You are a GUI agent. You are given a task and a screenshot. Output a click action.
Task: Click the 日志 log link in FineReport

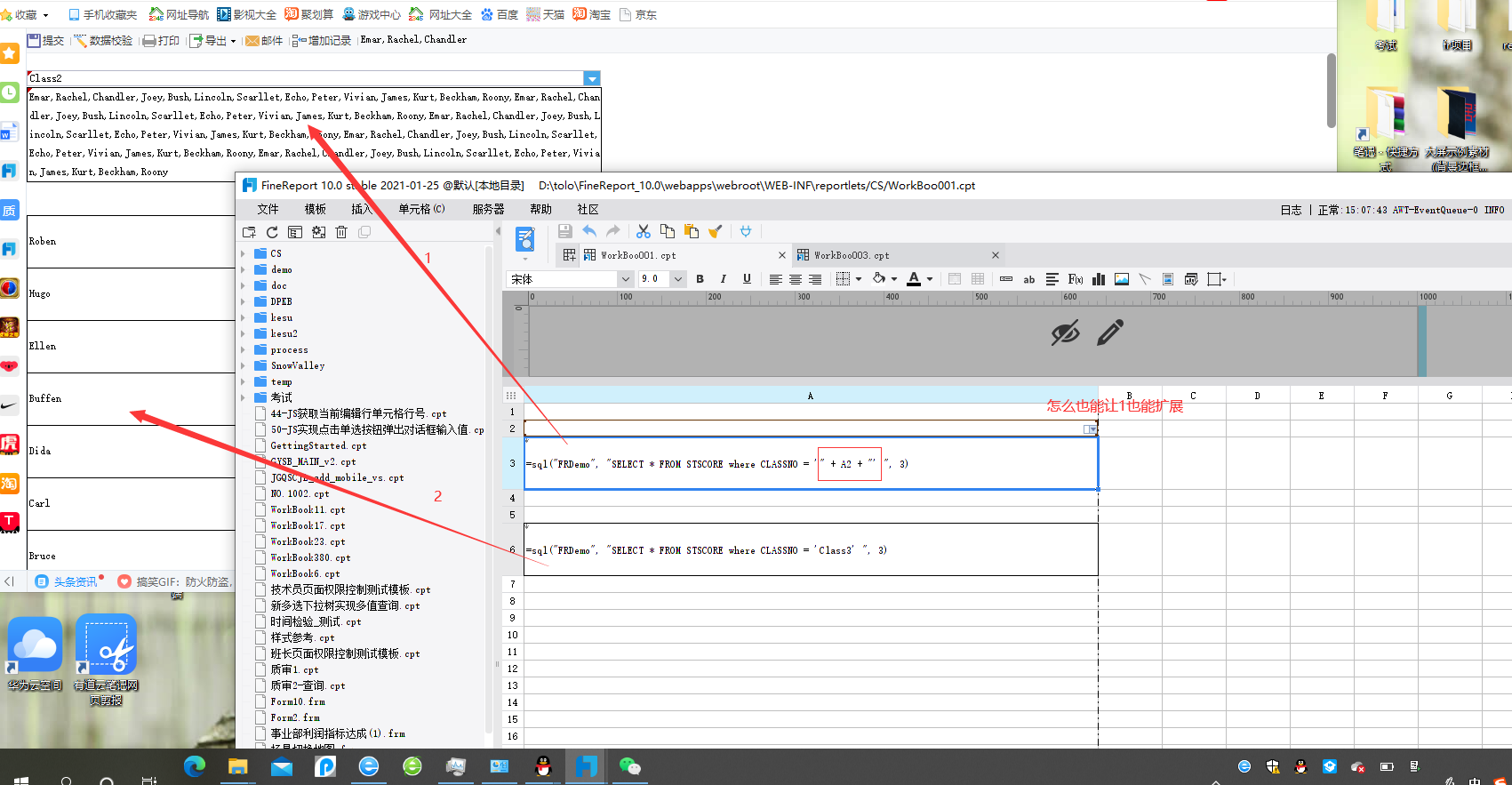pyautogui.click(x=1291, y=210)
